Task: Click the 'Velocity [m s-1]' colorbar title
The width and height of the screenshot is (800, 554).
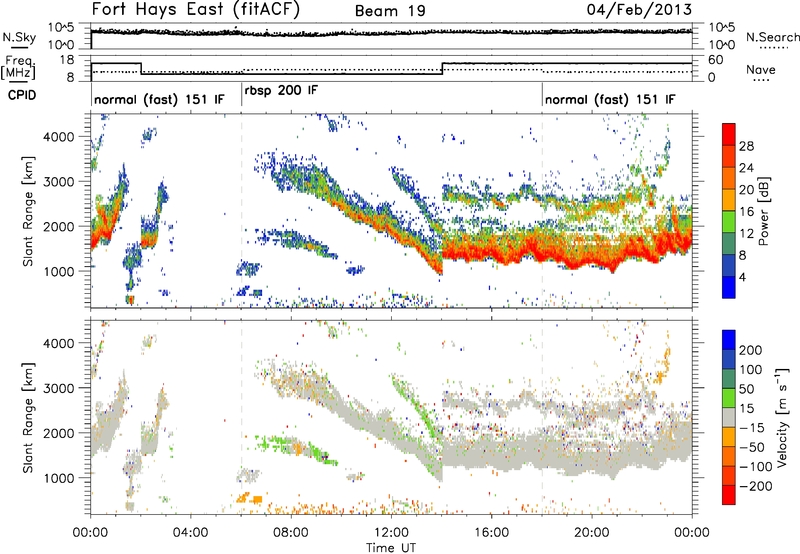Action: (x=783, y=417)
